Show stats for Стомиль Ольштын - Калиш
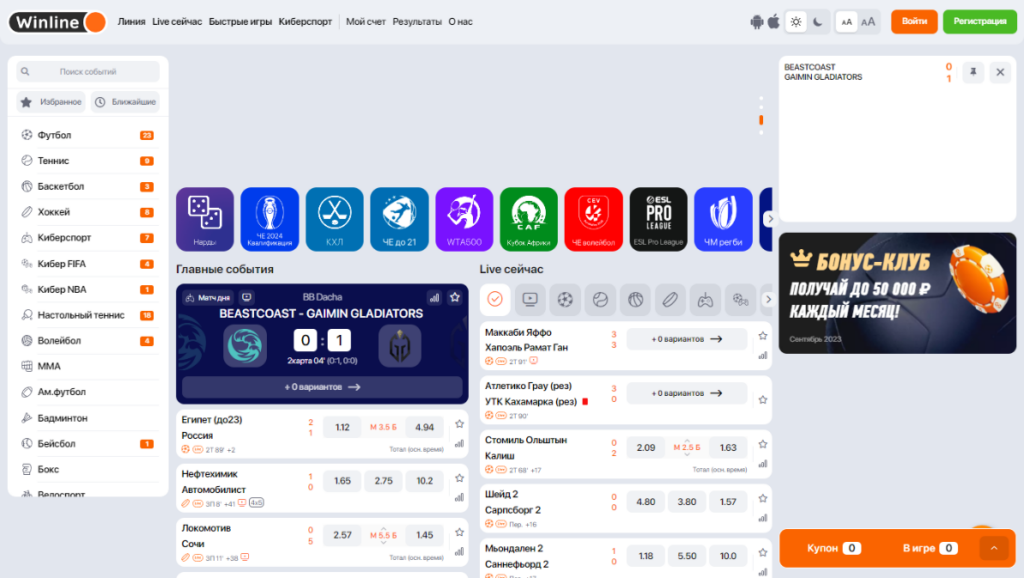Image resolution: width=1024 pixels, height=578 pixels. point(763,464)
